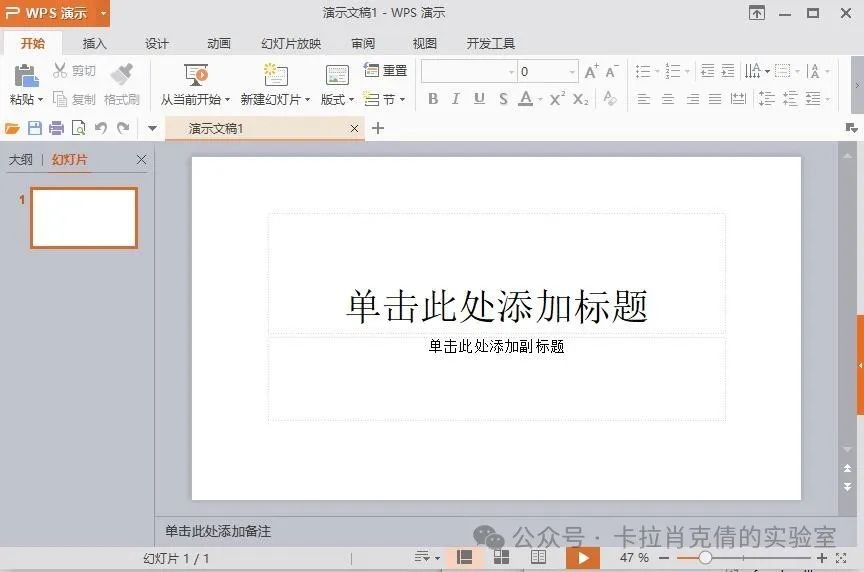Switch to the 大纲 outline pane
This screenshot has height=572, width=864.
tap(21, 160)
